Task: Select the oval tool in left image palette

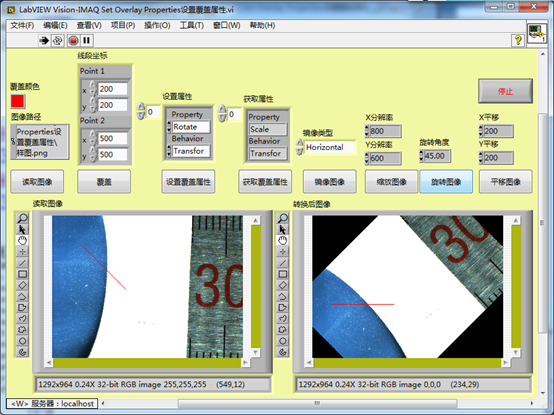Action: 22,341
